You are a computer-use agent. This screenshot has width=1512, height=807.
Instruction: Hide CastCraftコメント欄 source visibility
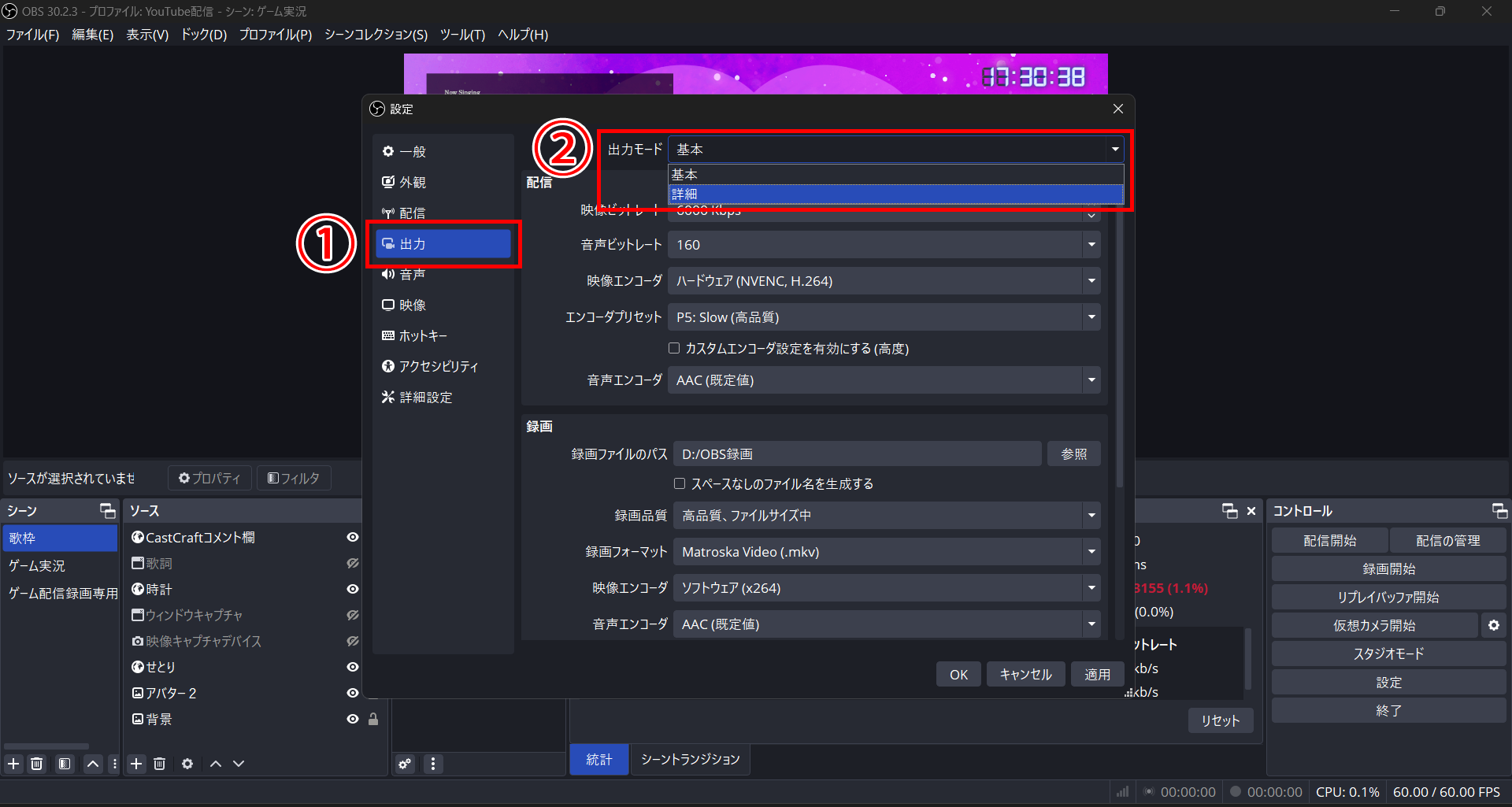pos(353,537)
